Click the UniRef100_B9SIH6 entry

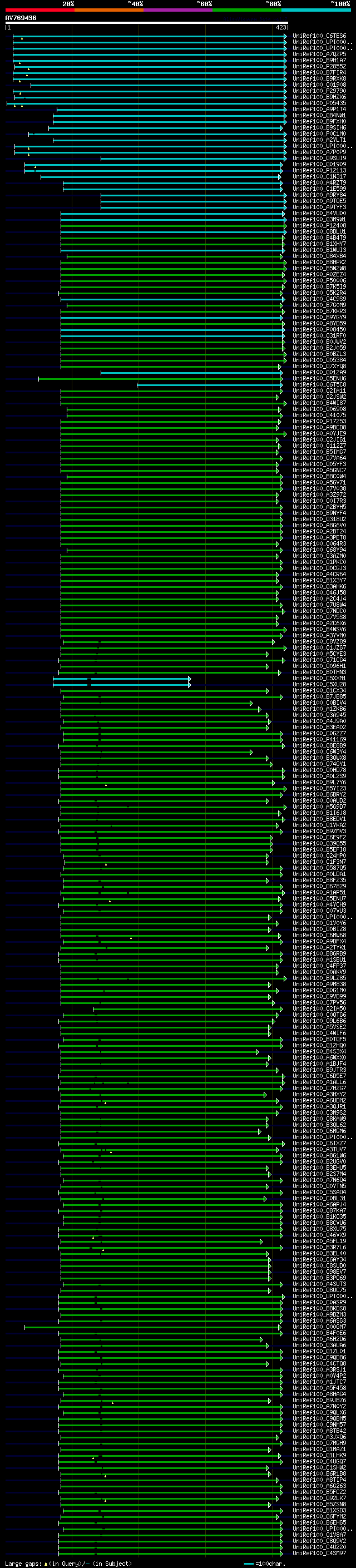click(x=319, y=128)
